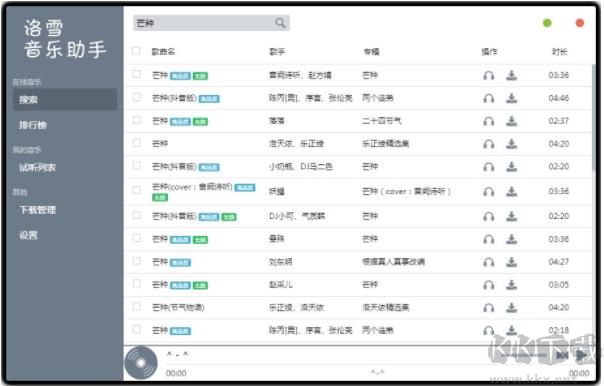Download the 03:05 song by 赵呆儿
The height and width of the screenshot is (386, 604).
coord(512,285)
